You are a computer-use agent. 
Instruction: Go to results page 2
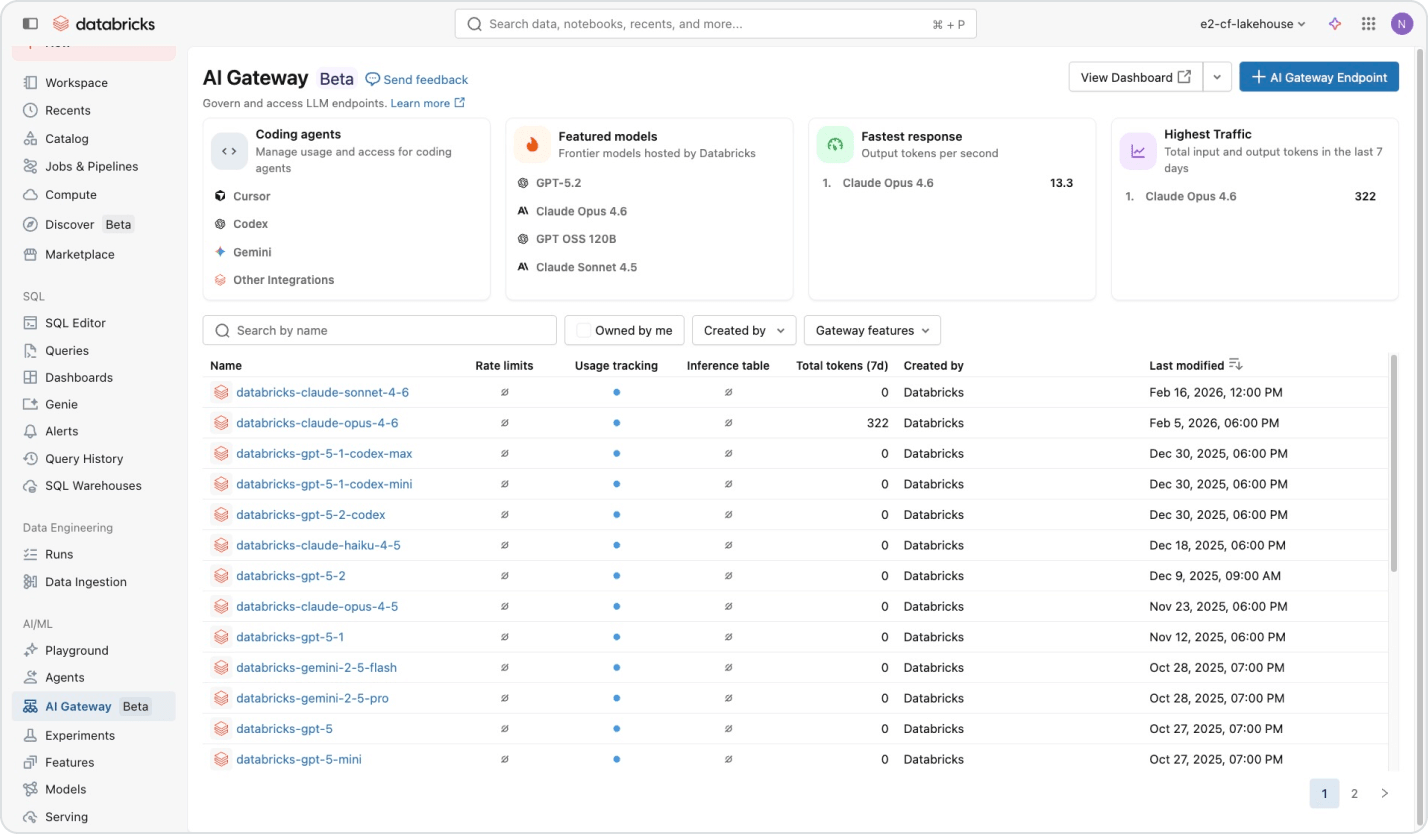(1354, 793)
